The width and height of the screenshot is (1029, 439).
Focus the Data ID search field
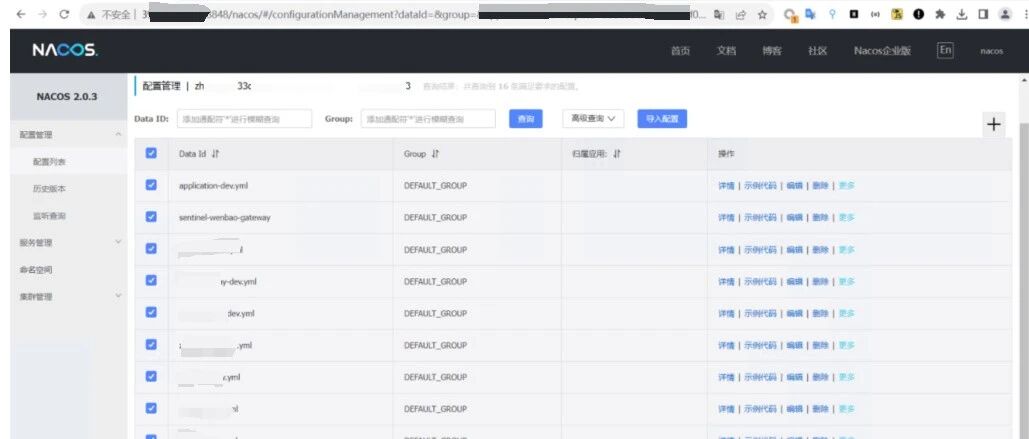tap(244, 119)
